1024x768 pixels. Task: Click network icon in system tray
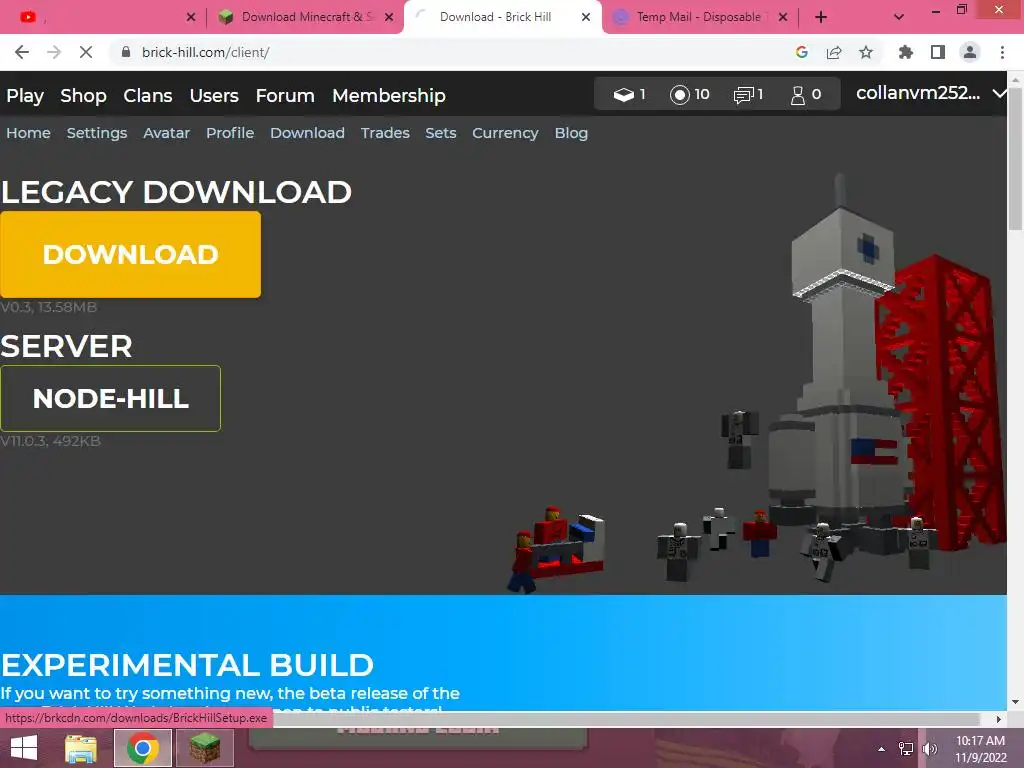(906, 749)
